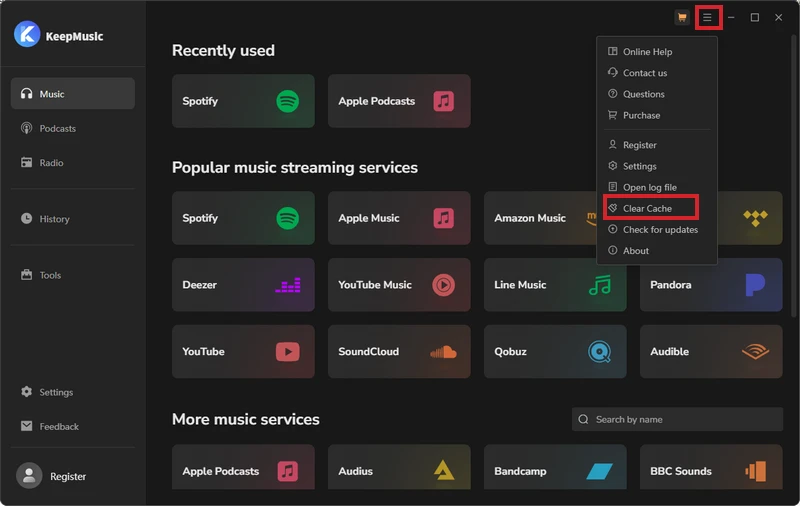Open the Qobuz service card
The height and width of the screenshot is (506, 800).
(x=555, y=351)
